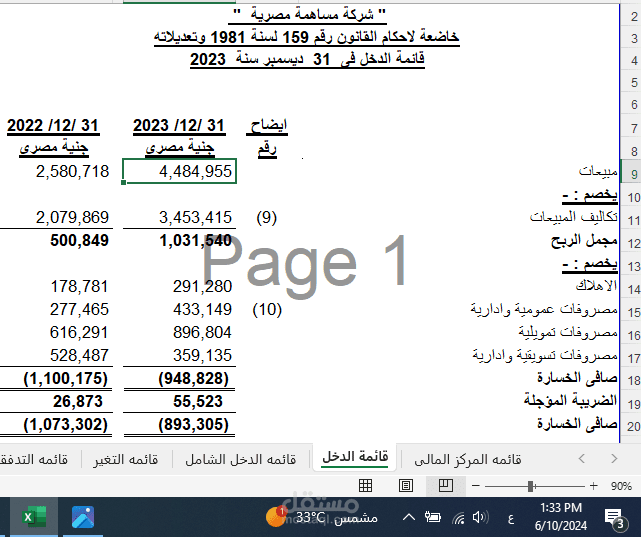Image resolution: width=641 pixels, height=537 pixels.
Task: Select the 2023 /12/ 31 column heading
Action: 179,125
